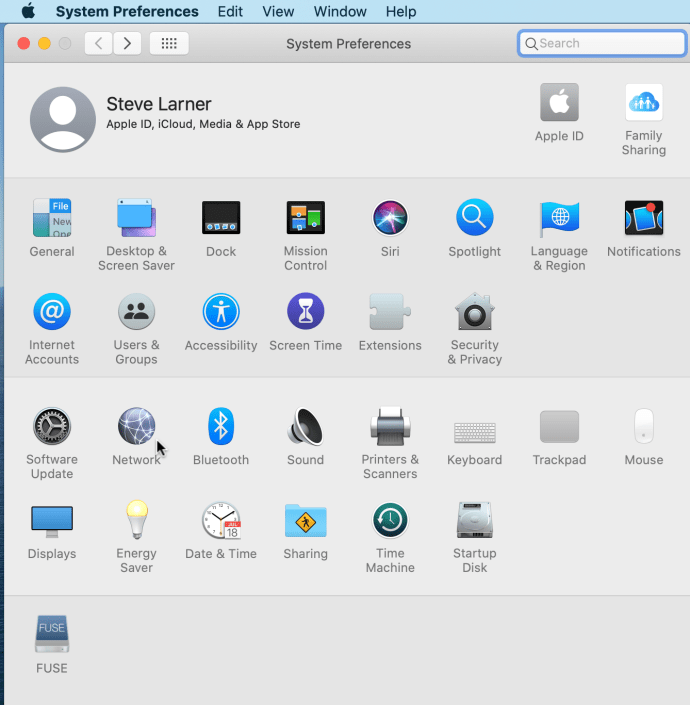690x705 pixels.
Task: Open Printers & Scanners preferences
Action: point(390,427)
